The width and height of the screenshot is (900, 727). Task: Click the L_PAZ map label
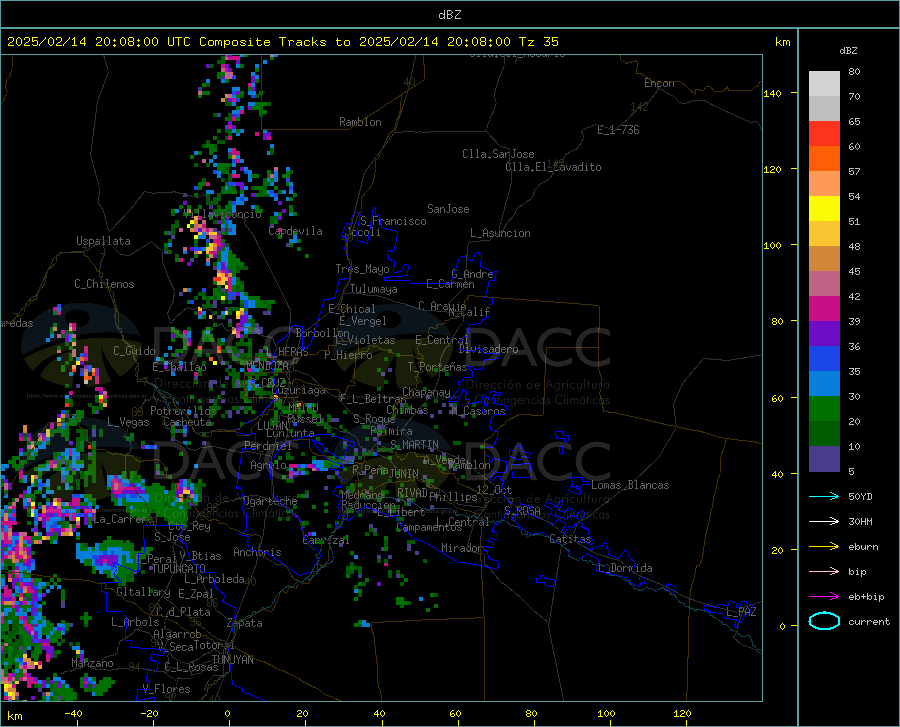tap(741, 612)
